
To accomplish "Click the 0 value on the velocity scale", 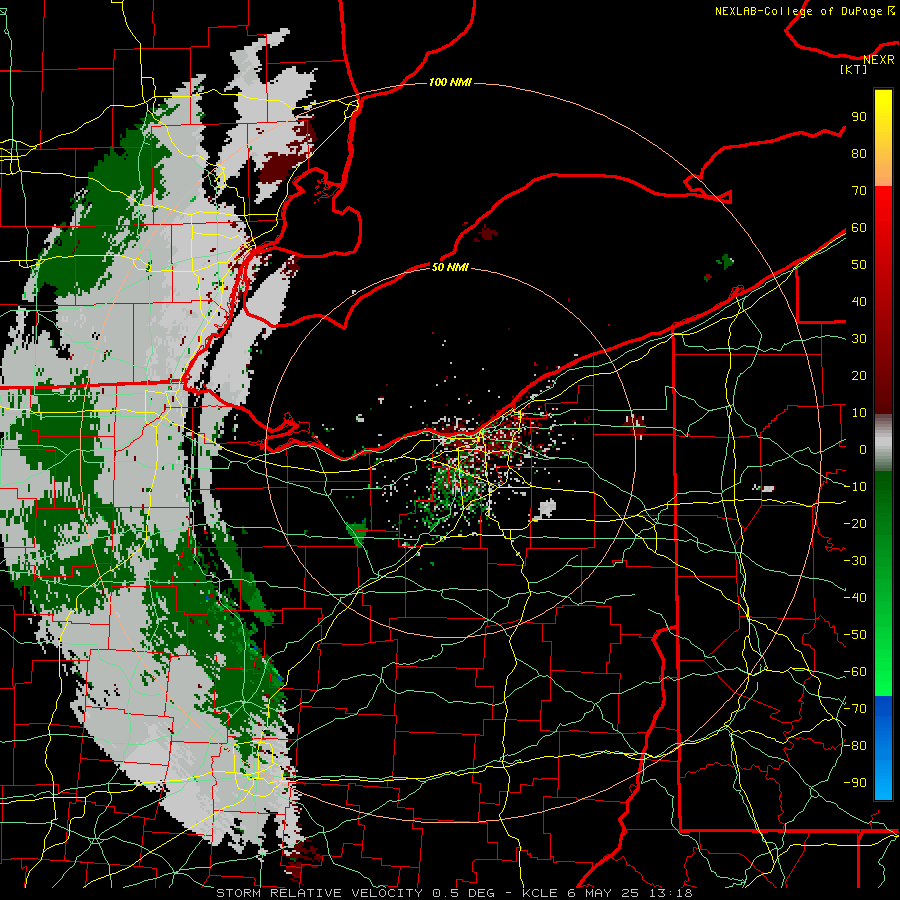I will [863, 450].
